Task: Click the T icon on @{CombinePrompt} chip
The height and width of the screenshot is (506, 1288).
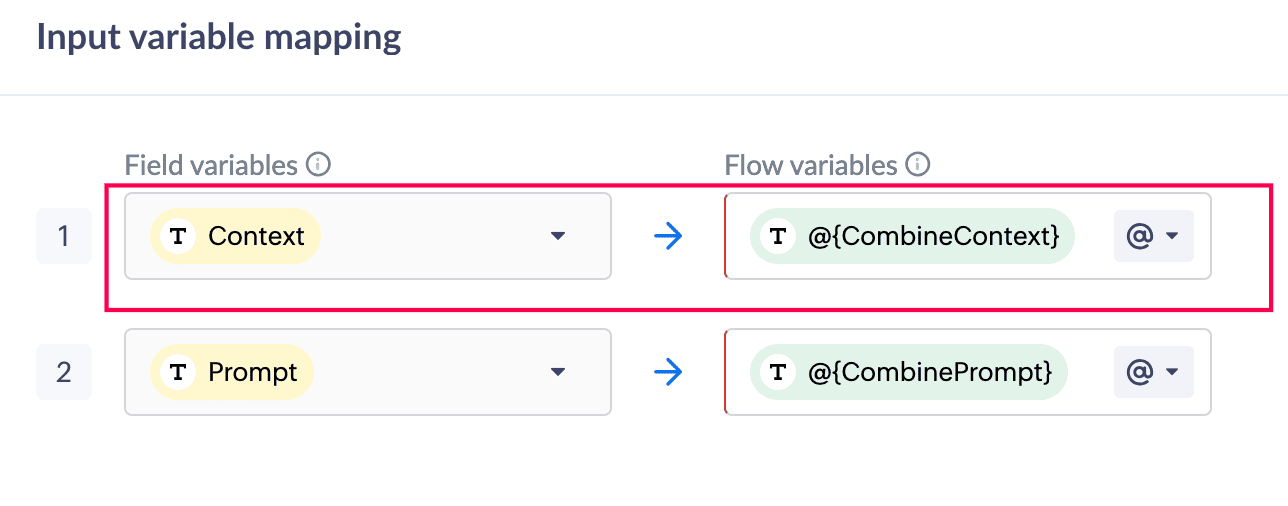Action: [x=778, y=373]
